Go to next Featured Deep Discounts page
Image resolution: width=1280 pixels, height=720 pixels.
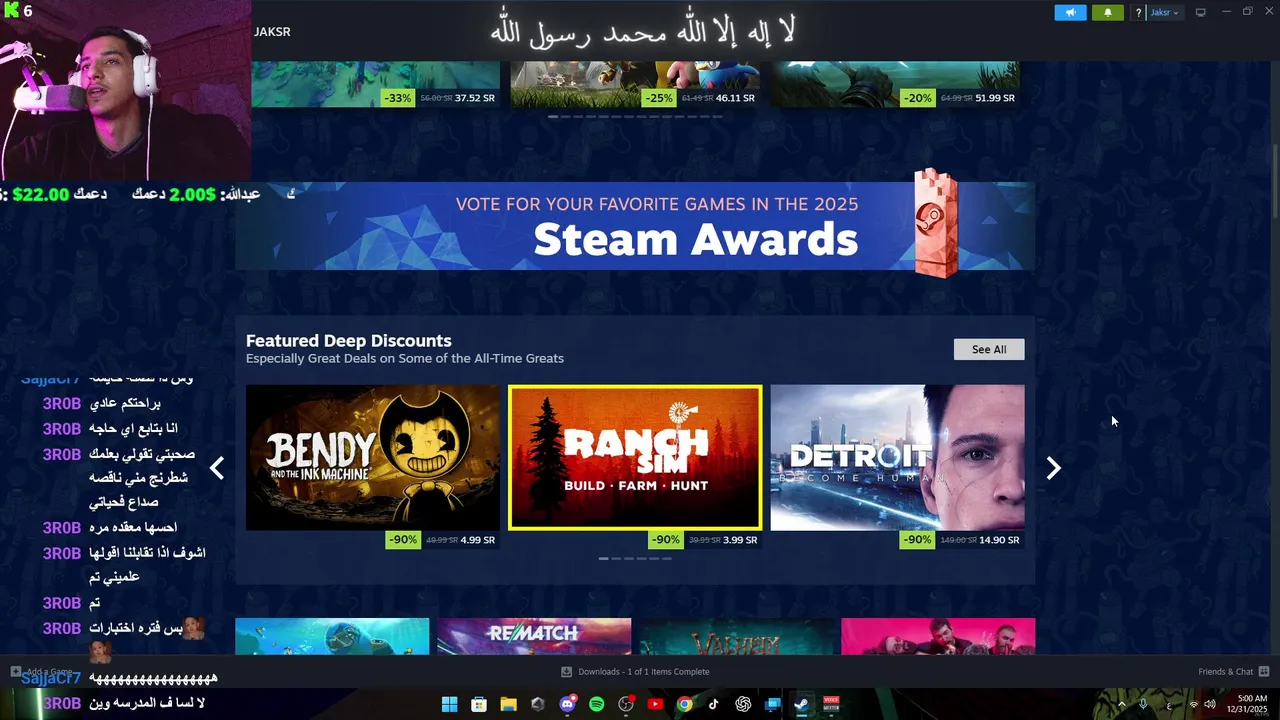tap(1053, 468)
